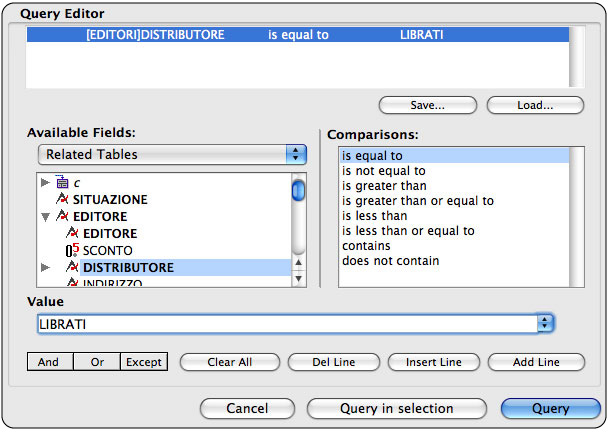Select SITUAZIONE field in tree
The height and width of the screenshot is (434, 610).
[x=110, y=200]
